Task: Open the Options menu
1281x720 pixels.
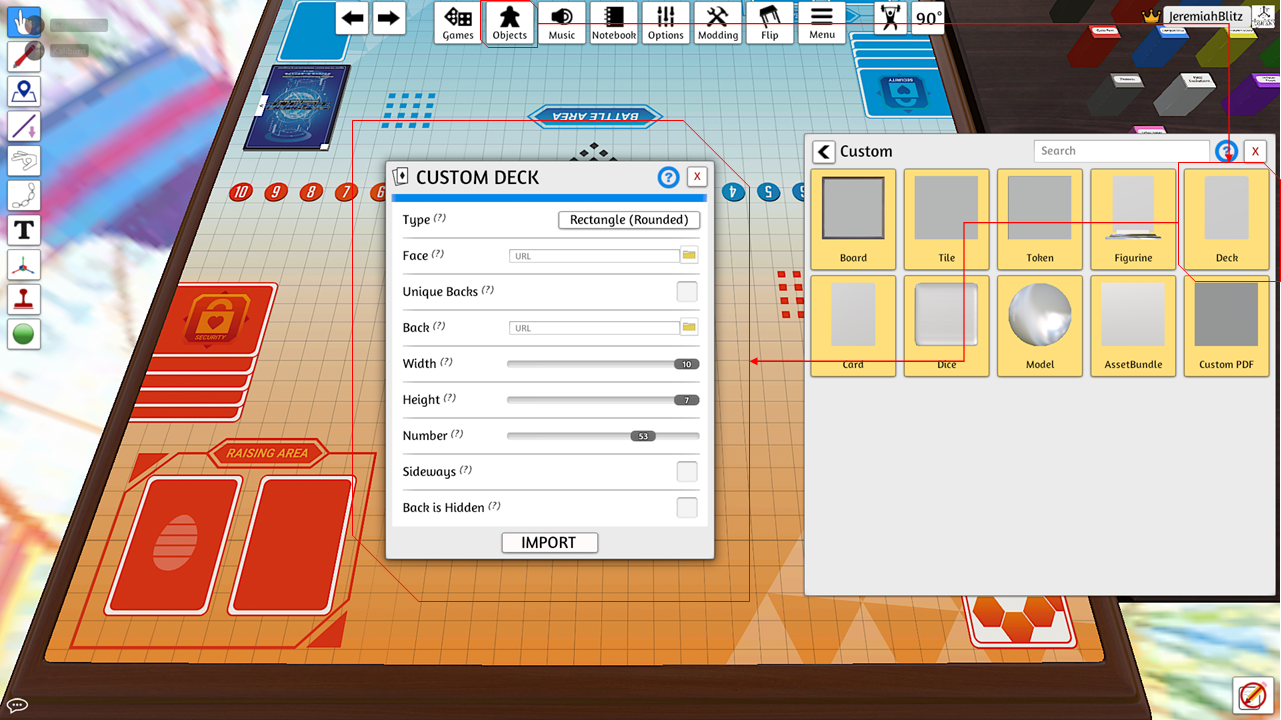Action: (x=665, y=22)
